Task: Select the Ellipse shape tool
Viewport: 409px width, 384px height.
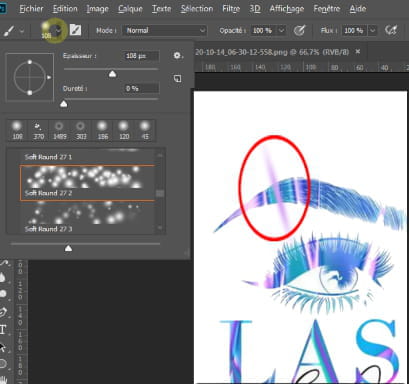Action: [x=3, y=363]
